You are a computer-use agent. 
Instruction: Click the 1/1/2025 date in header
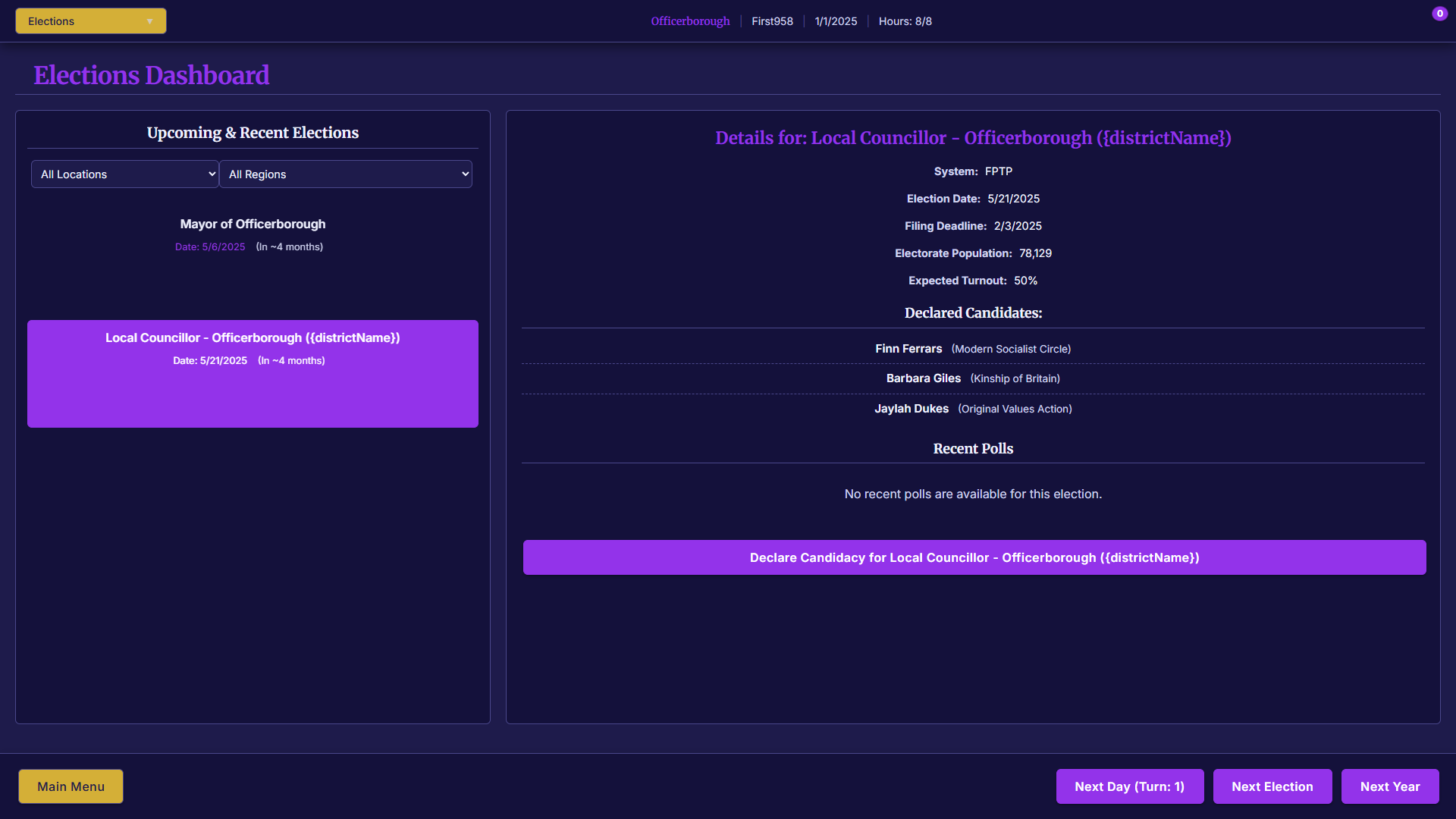(836, 21)
